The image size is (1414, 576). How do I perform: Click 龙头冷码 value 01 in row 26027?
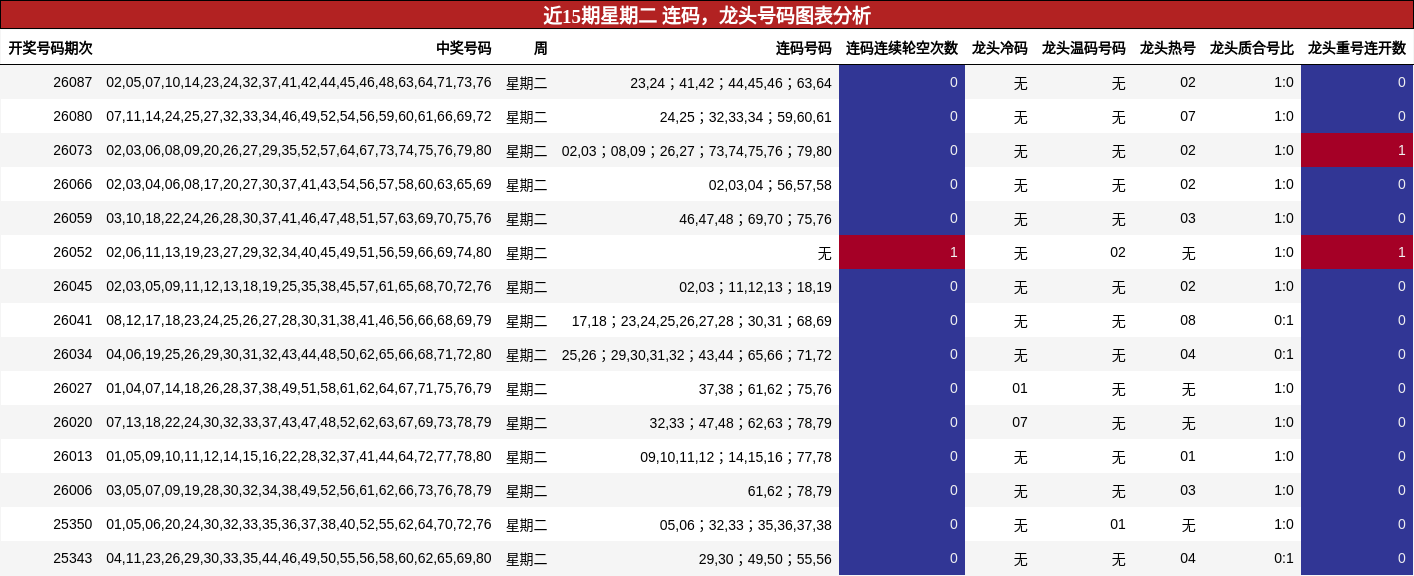click(x=1020, y=388)
